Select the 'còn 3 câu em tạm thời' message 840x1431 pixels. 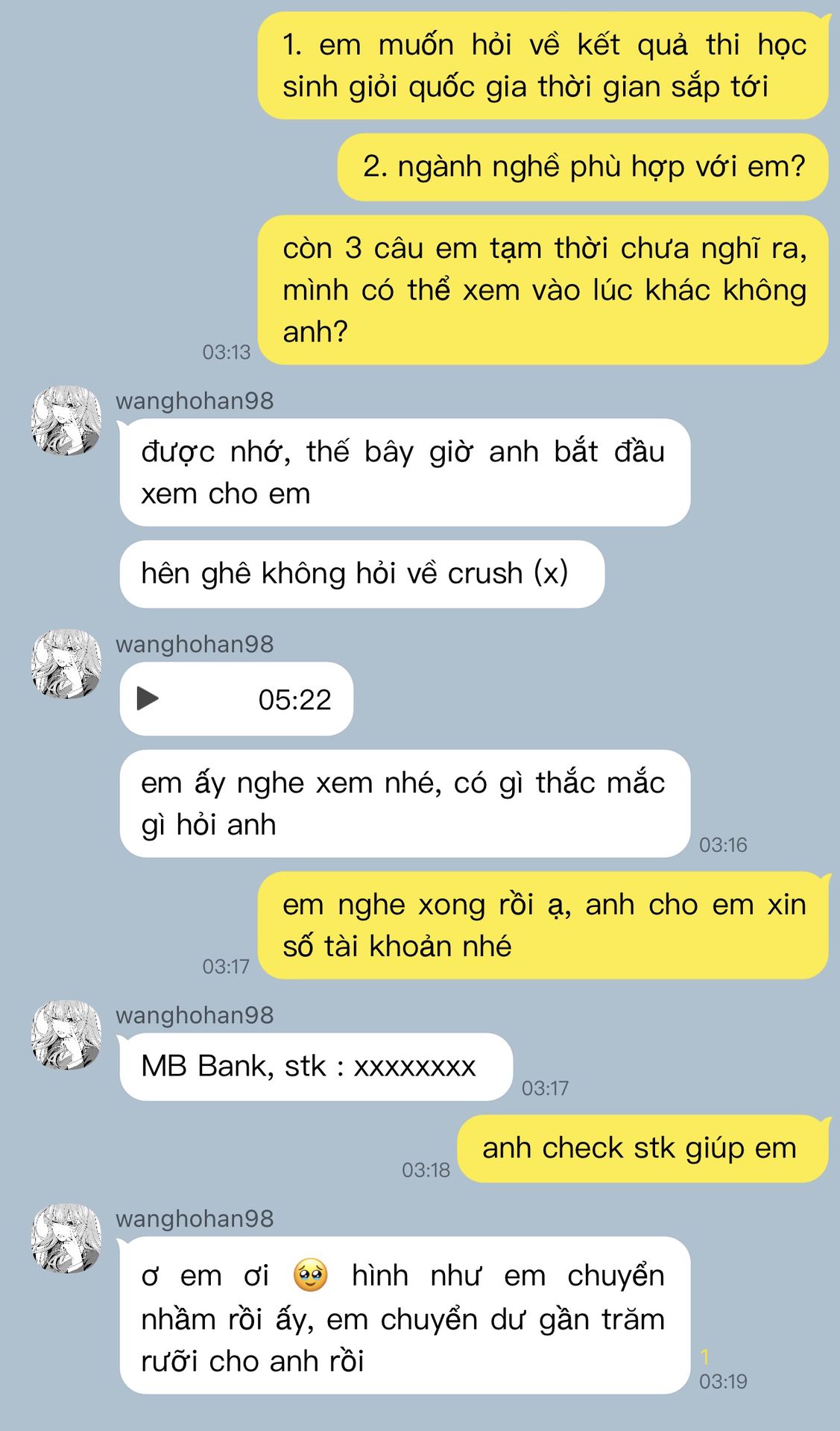tap(543, 290)
